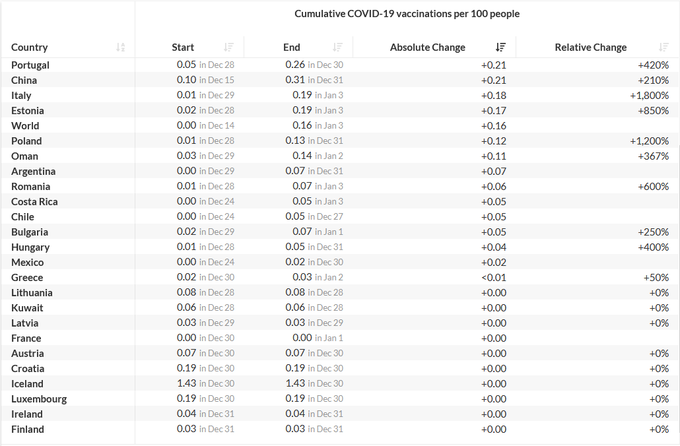Viewport: 680px width, 446px height.
Task: Select the Romania row name
Action: point(31,187)
